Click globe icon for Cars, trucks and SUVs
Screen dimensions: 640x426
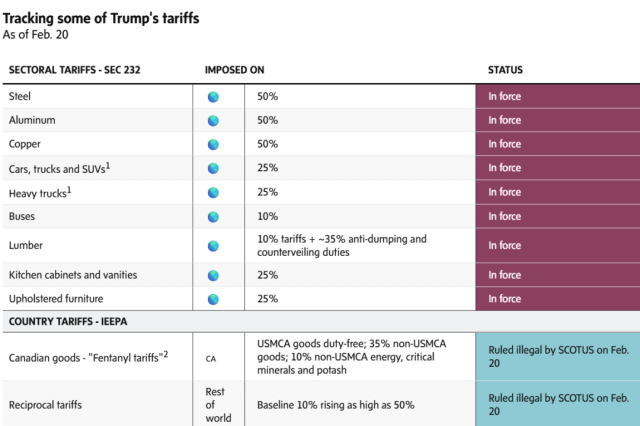[x=212, y=168]
